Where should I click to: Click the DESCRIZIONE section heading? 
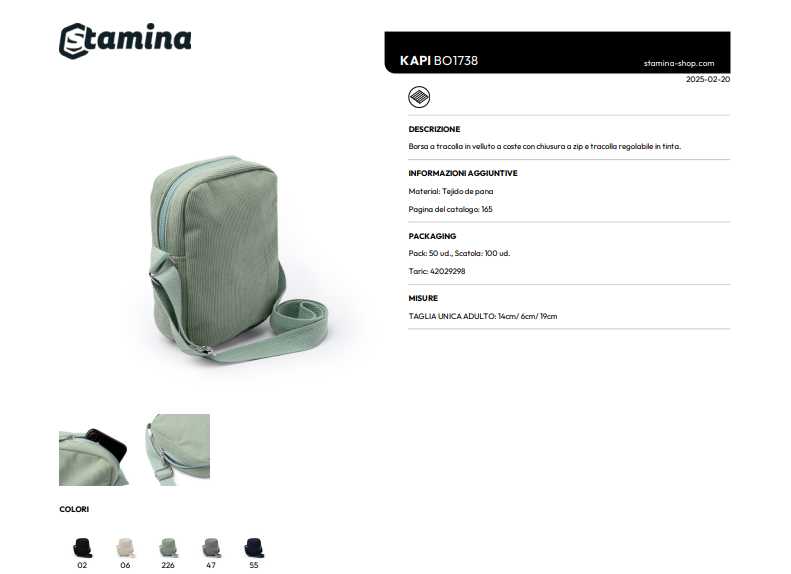(x=434, y=129)
